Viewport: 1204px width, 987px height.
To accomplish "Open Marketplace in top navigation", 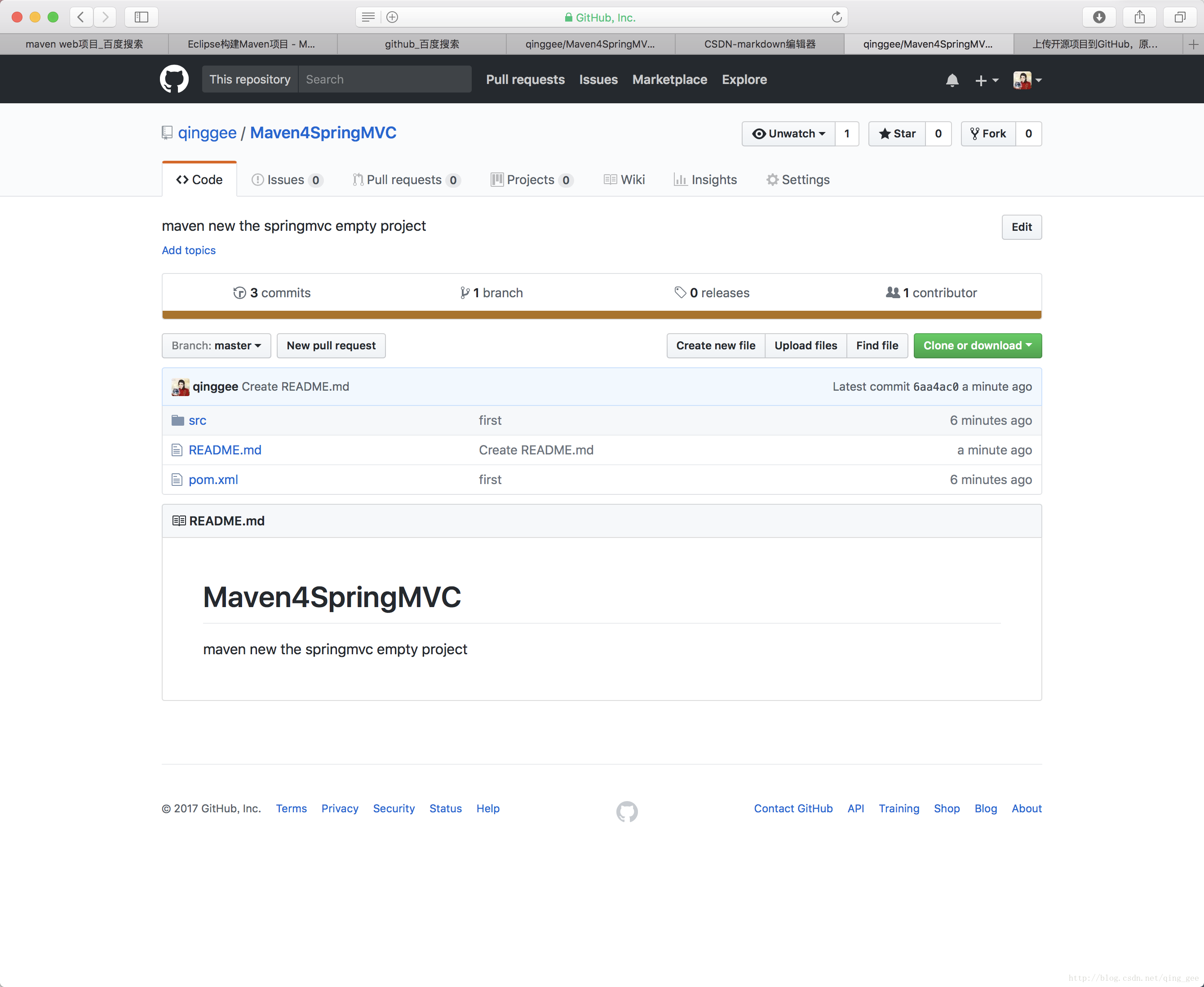I will pos(669,79).
